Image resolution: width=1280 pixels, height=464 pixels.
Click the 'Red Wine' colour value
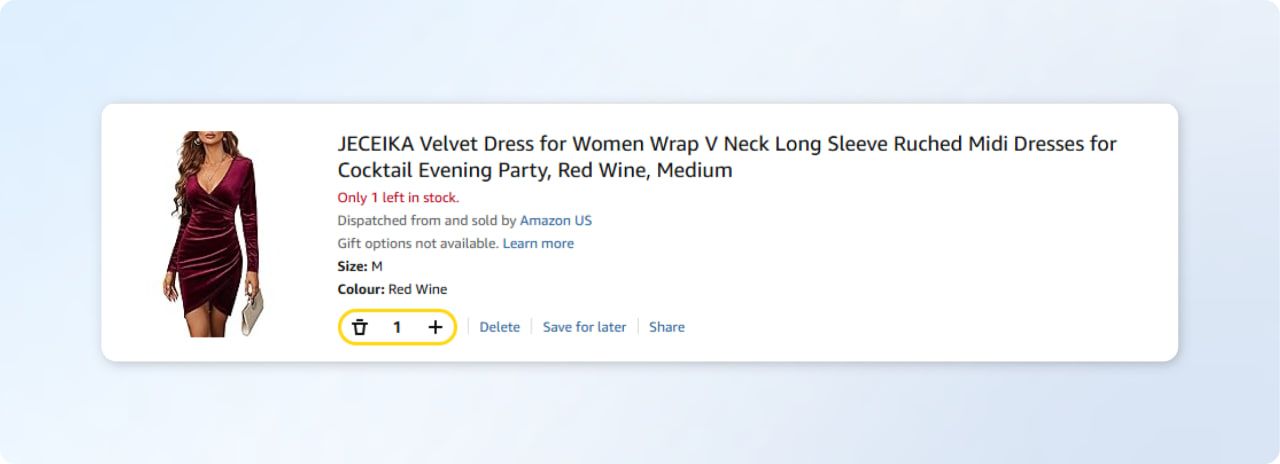418,289
